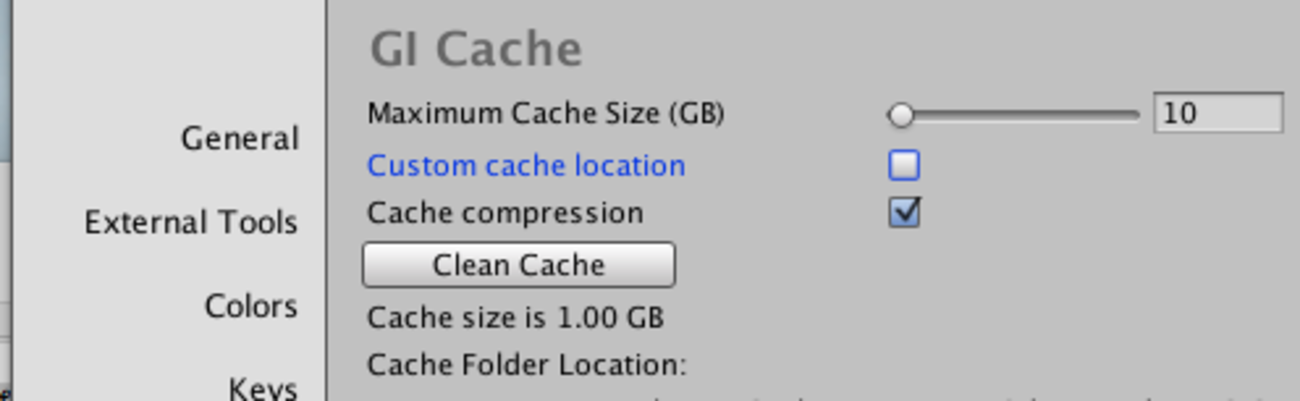Image resolution: width=1300 pixels, height=401 pixels.
Task: Disable the Cache compression checkbox
Action: pyautogui.click(x=904, y=212)
